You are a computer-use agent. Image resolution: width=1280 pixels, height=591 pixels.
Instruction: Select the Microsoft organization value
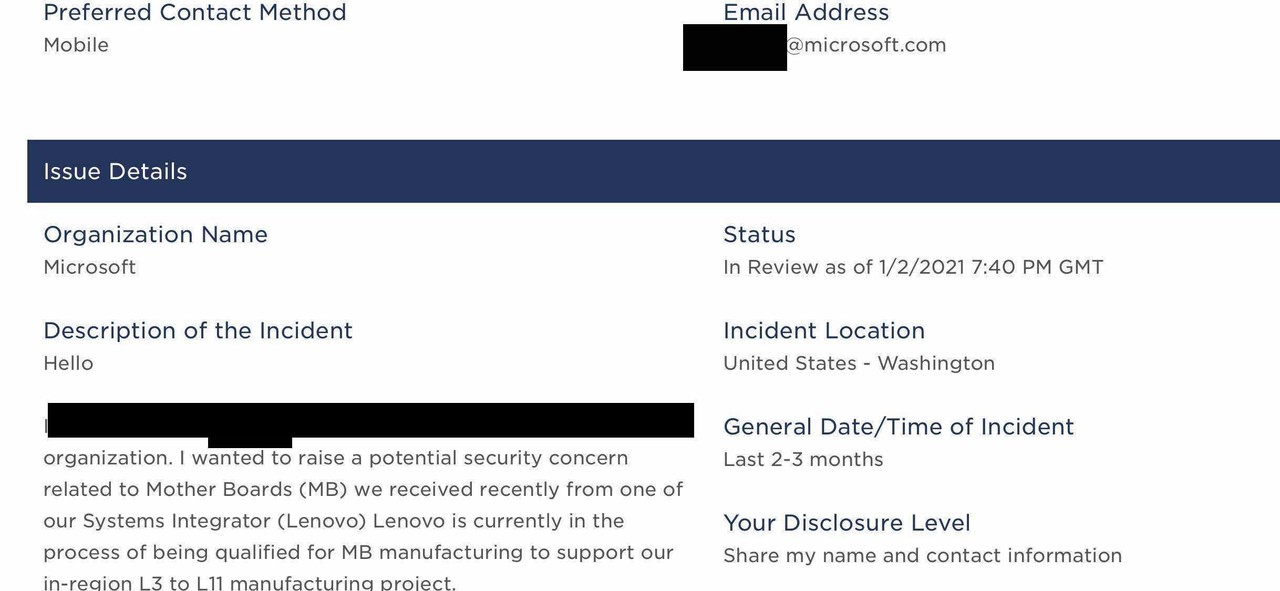coord(90,267)
